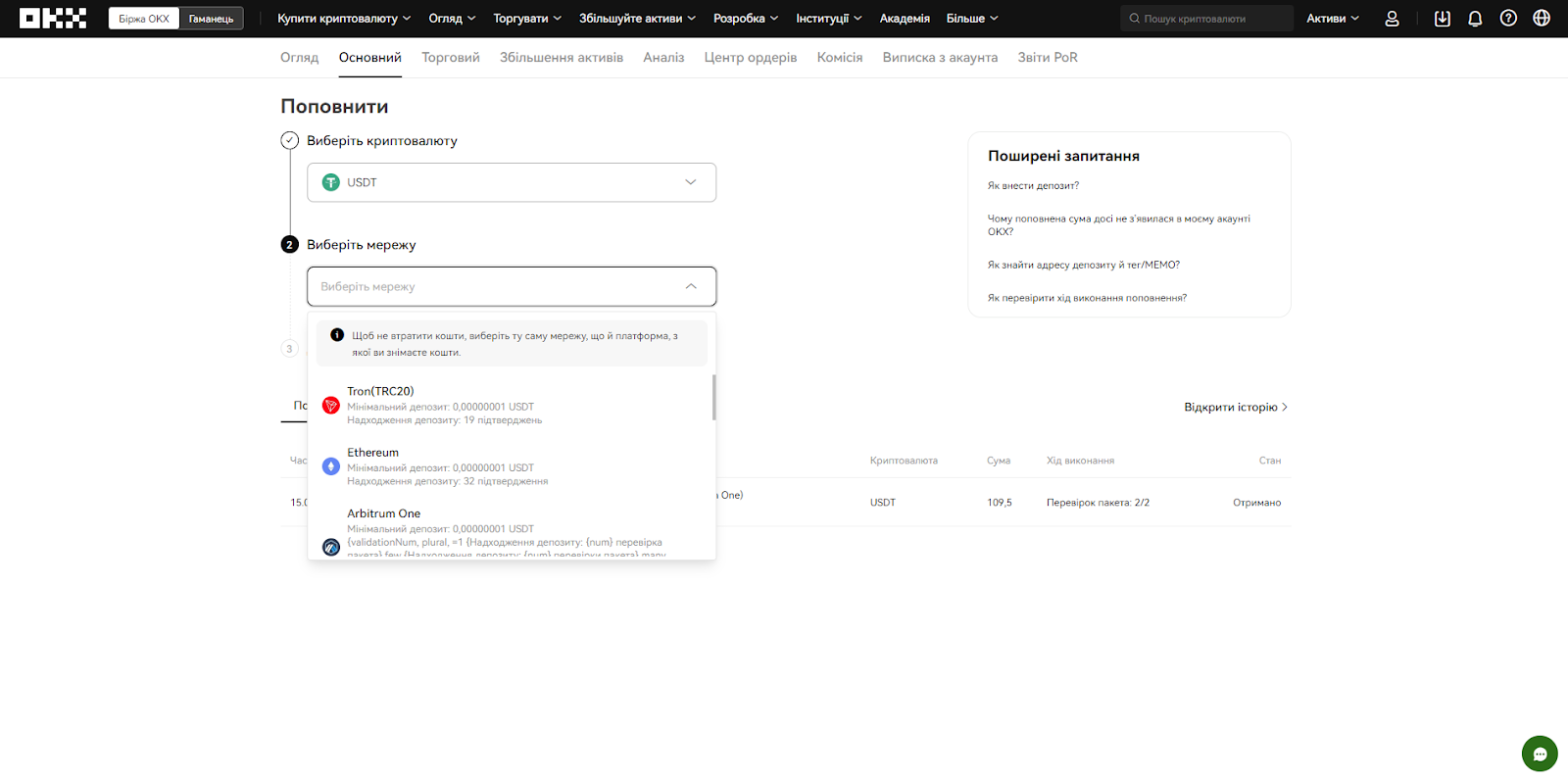
Task: Click the Хід виконання column header
Action: coord(1080,461)
